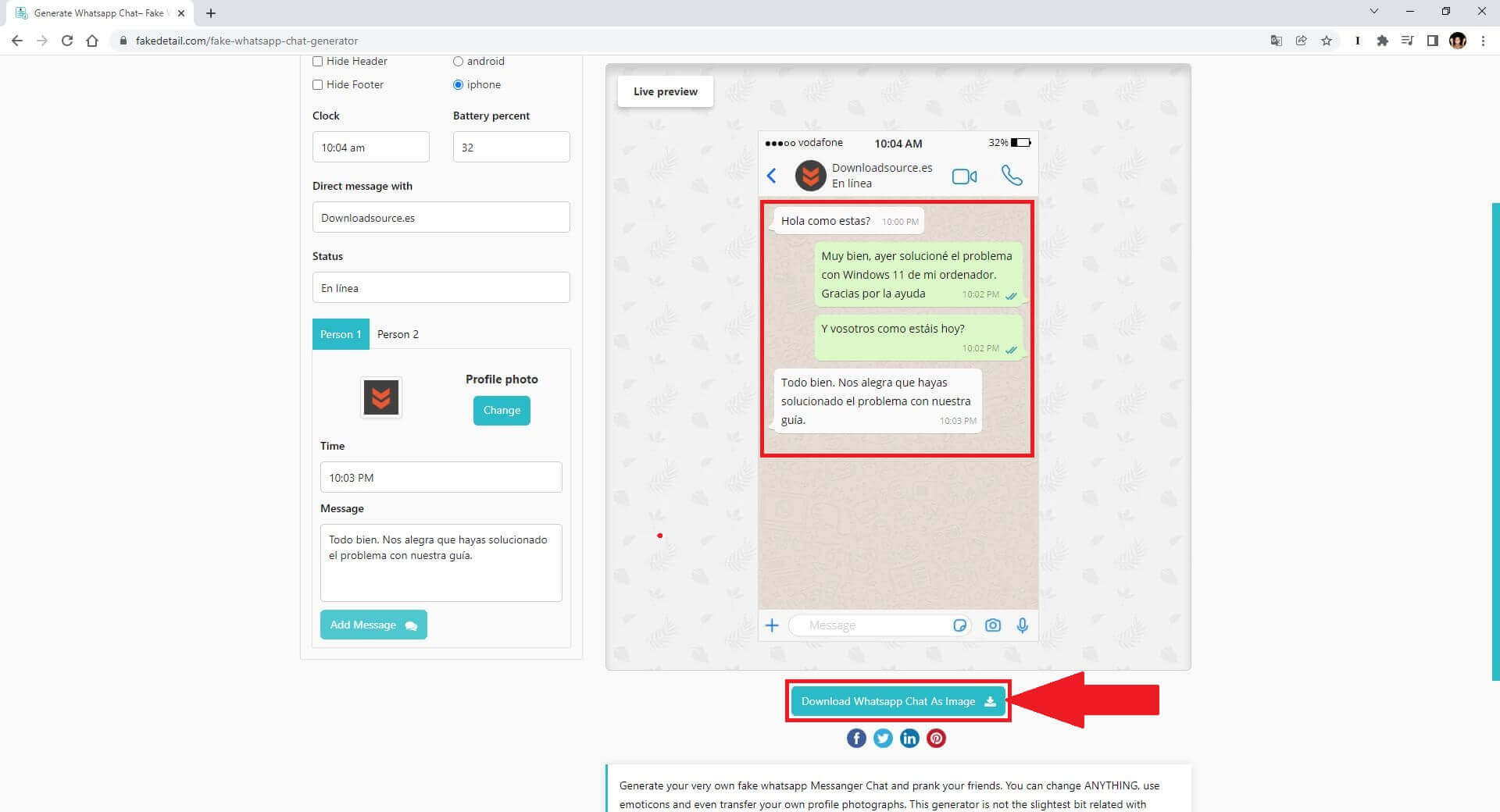
Task: Reload the page with browser refresh
Action: click(x=67, y=41)
